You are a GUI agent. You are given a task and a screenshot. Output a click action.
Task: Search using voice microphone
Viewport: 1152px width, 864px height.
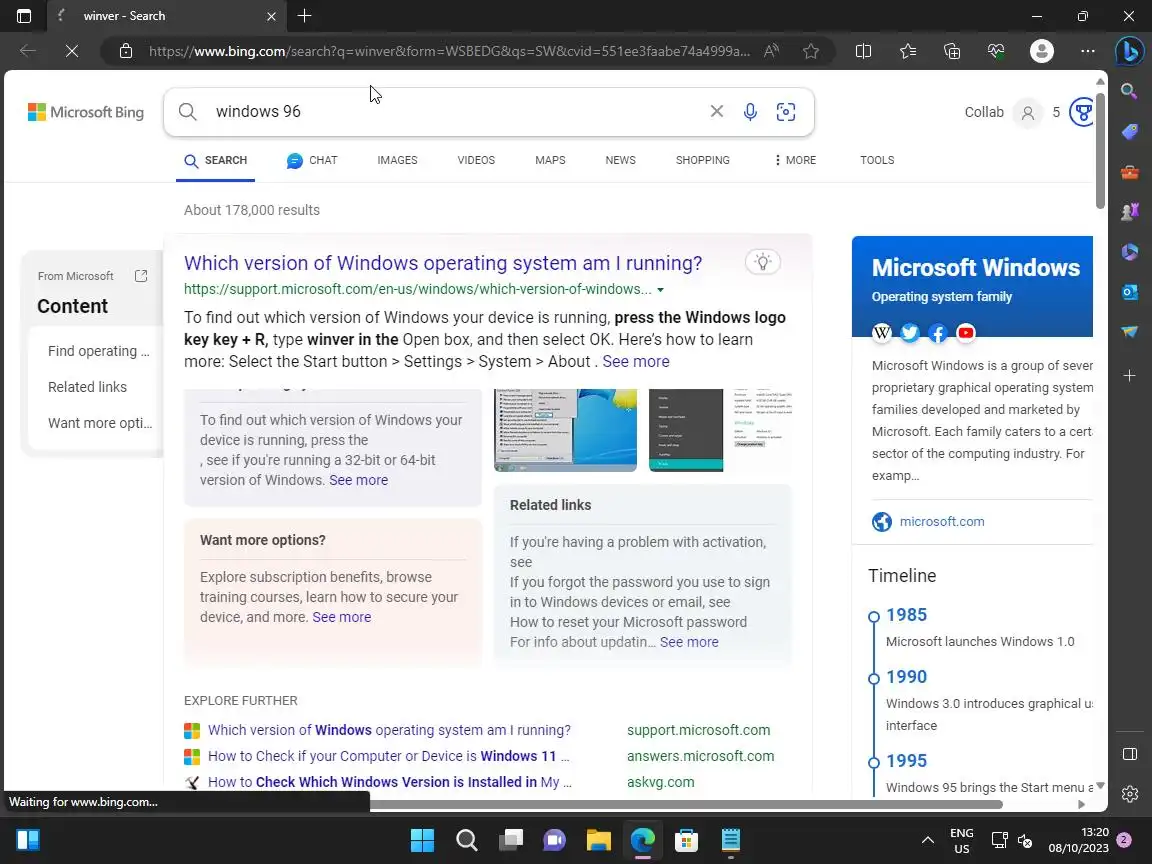(x=750, y=112)
